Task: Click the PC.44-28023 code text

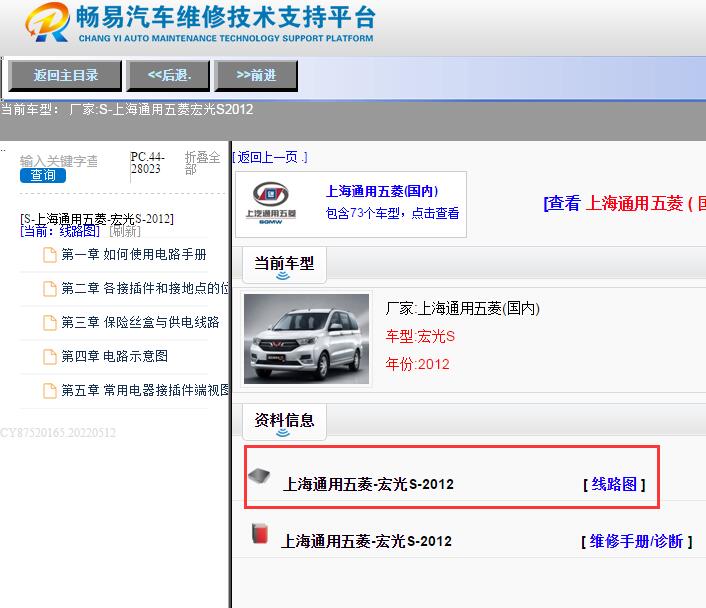Action: pyautogui.click(x=148, y=163)
